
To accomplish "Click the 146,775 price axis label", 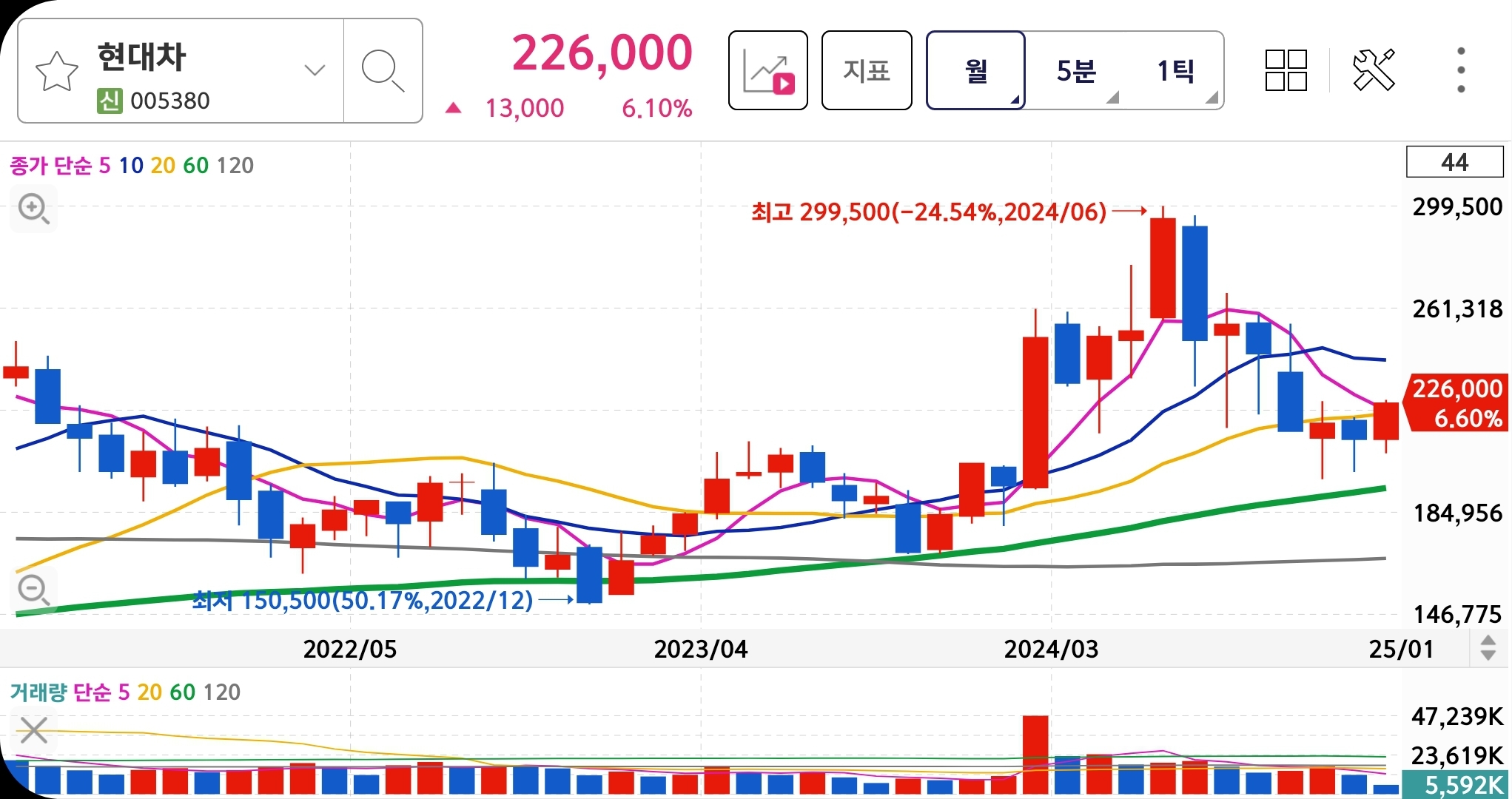I will pos(1457,614).
